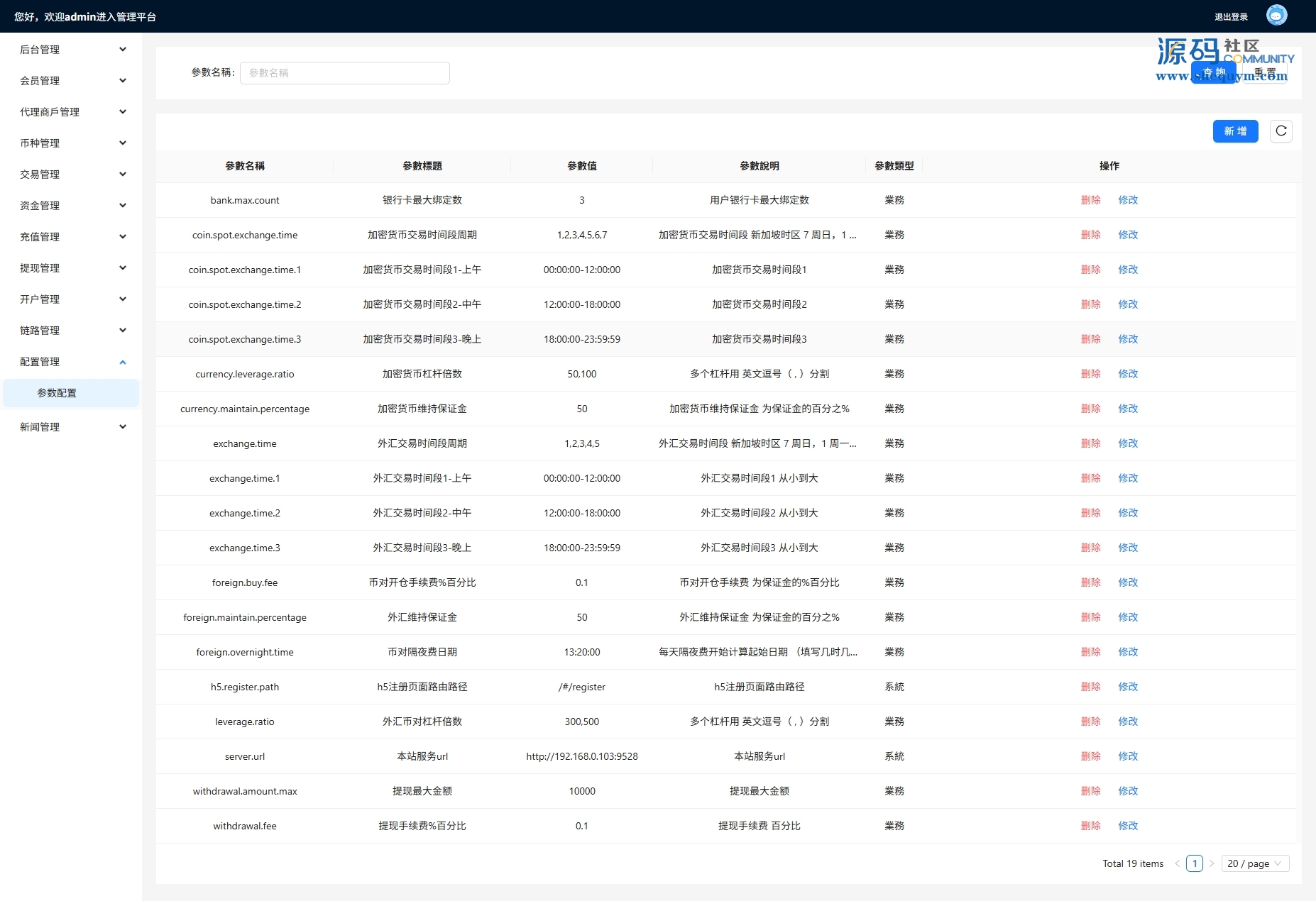Select the 参数配置 submenu item
The width and height of the screenshot is (1316, 901).
(57, 393)
